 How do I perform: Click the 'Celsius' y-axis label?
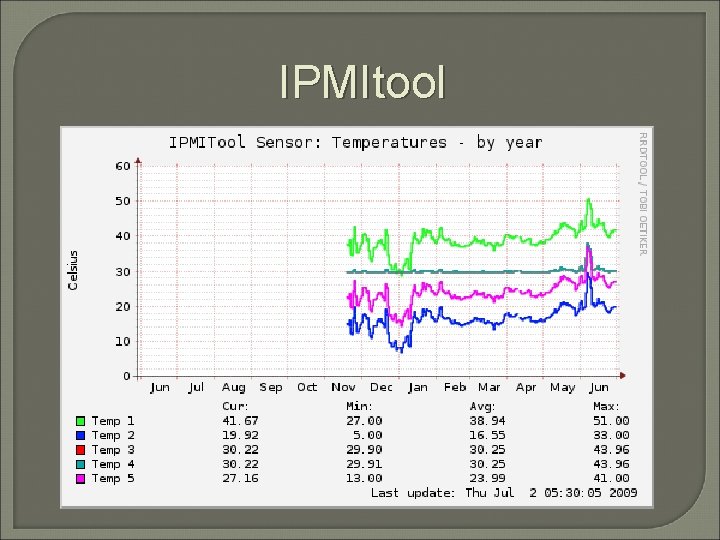click(x=73, y=270)
